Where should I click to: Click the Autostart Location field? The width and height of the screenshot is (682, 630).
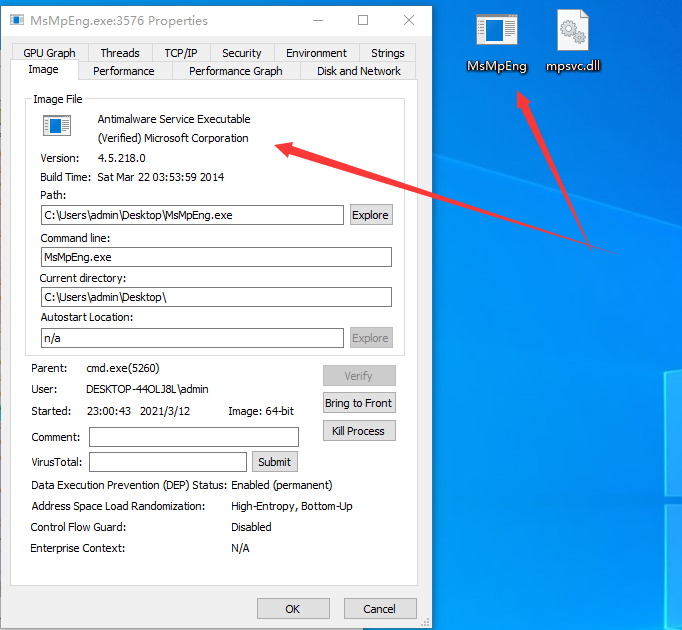(192, 338)
